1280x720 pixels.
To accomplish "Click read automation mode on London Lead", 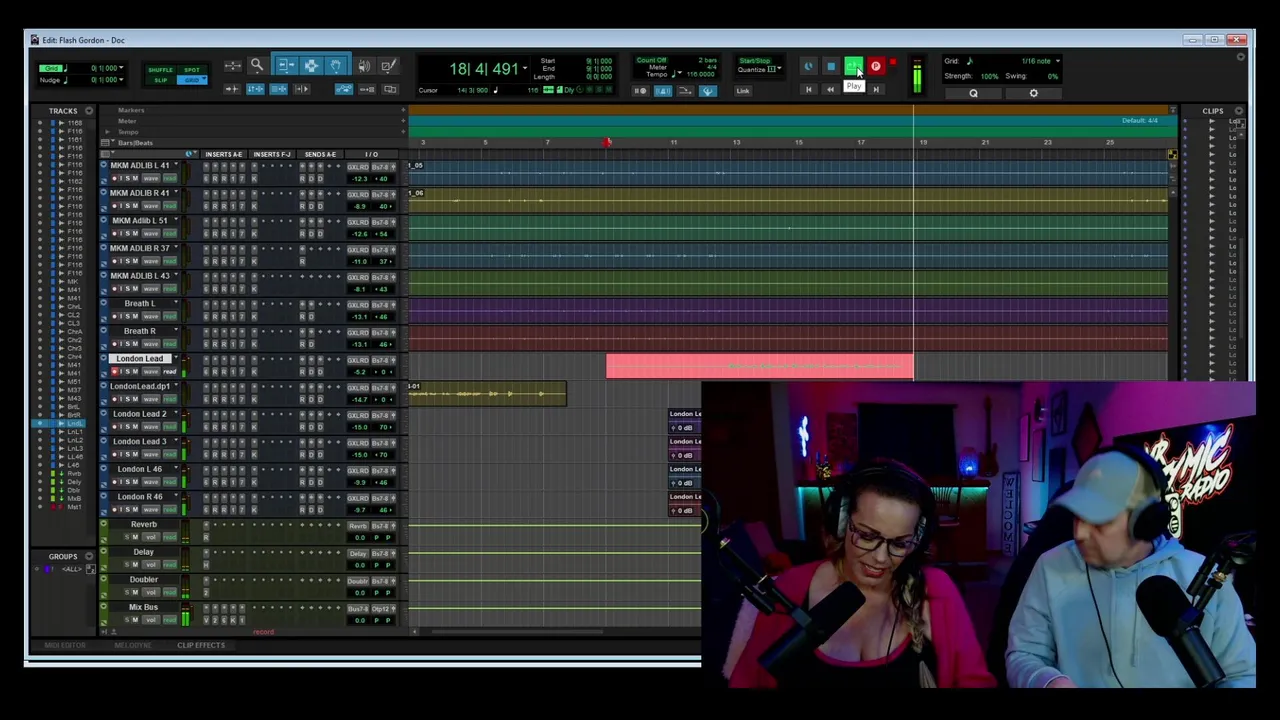I will (171, 372).
